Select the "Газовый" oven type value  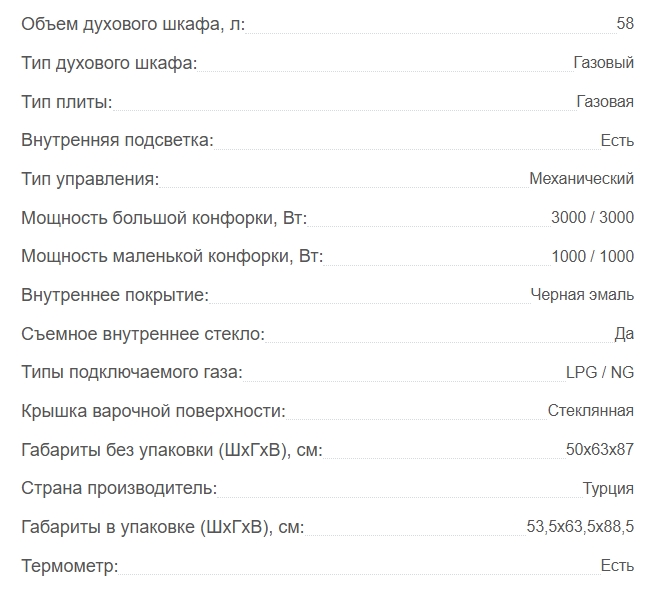(603, 63)
